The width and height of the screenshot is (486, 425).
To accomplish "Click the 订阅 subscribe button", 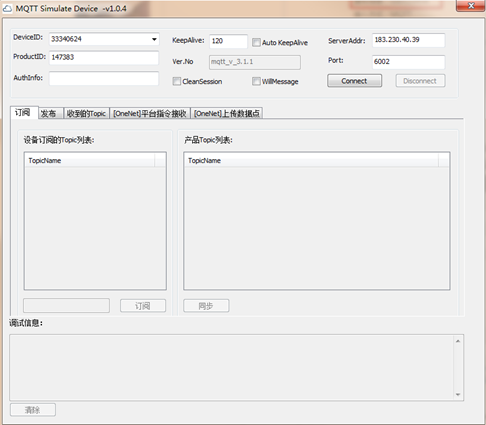I will 143,306.
